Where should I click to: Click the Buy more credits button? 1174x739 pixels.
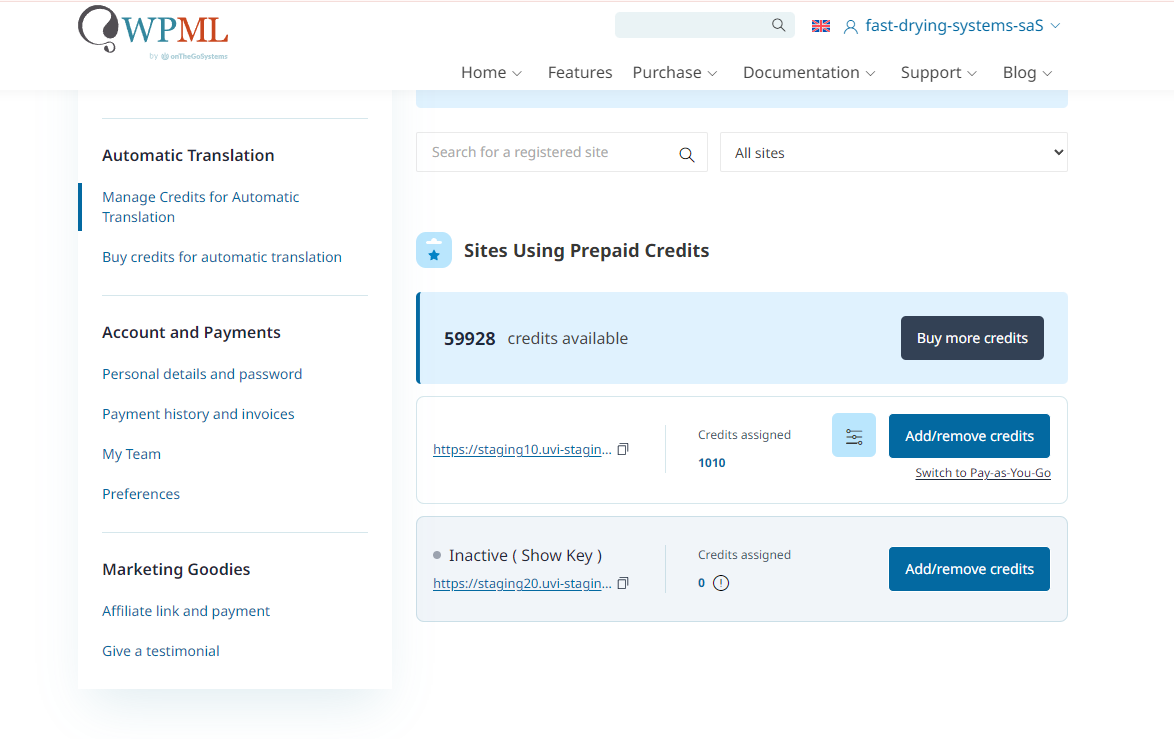pos(972,338)
